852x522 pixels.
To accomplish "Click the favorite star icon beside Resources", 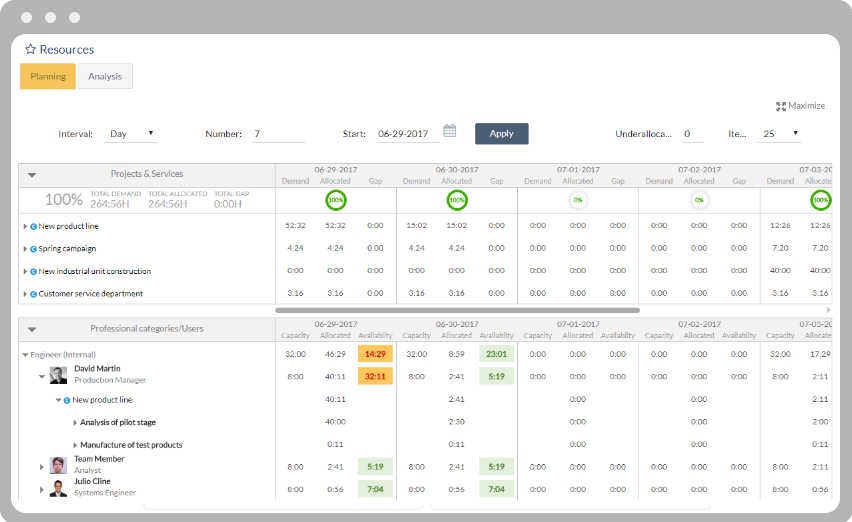I will (30, 49).
